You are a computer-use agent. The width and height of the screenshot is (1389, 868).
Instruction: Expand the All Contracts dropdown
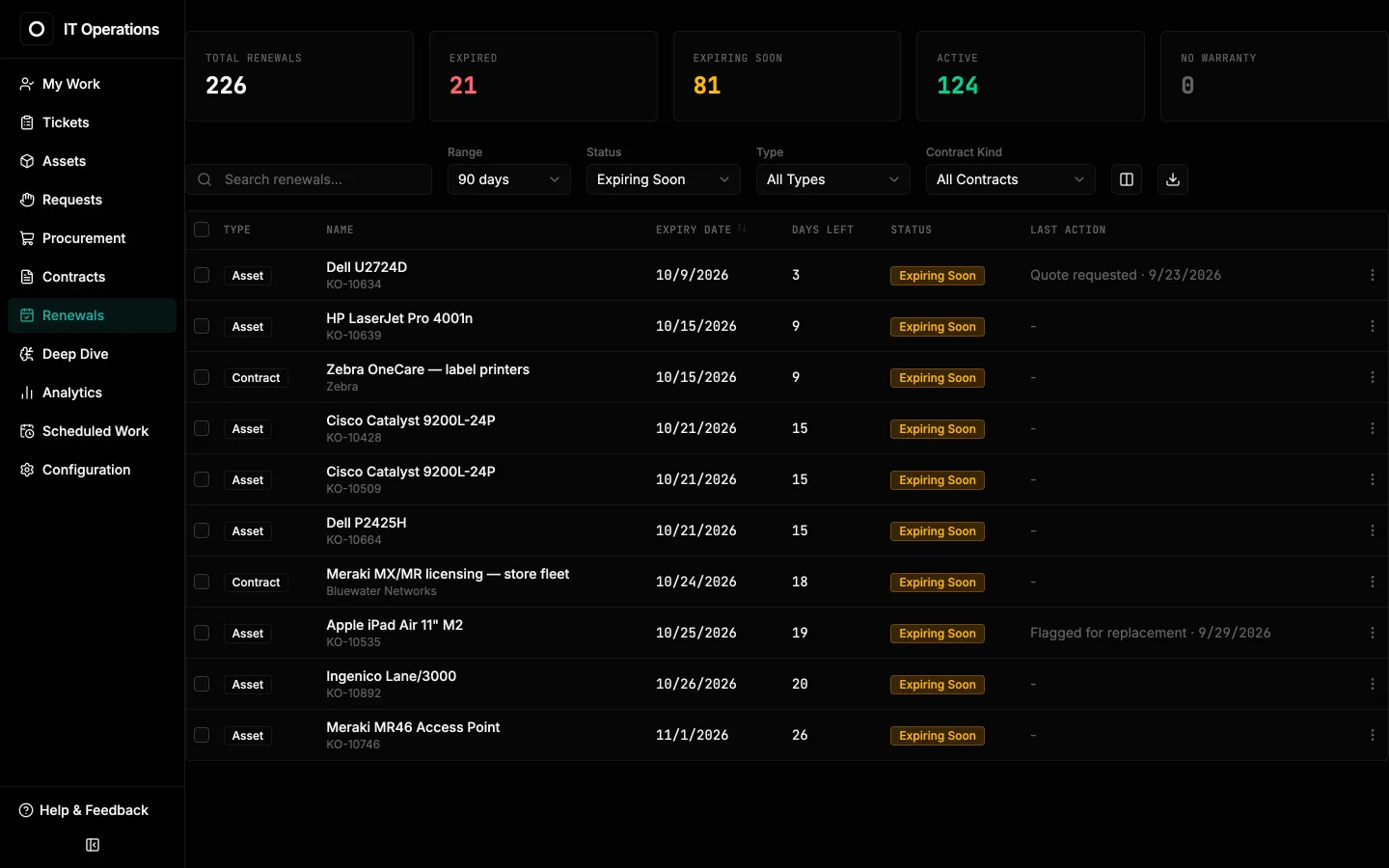pos(1011,179)
